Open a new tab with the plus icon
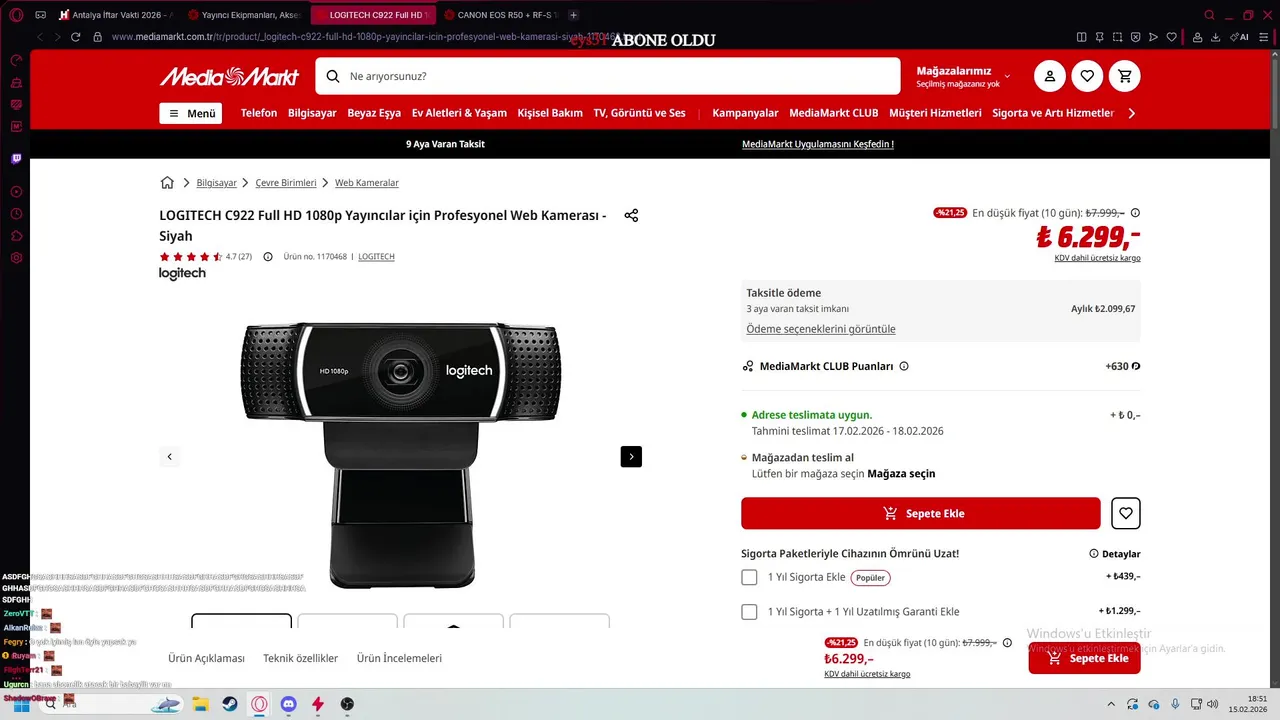 pos(573,15)
